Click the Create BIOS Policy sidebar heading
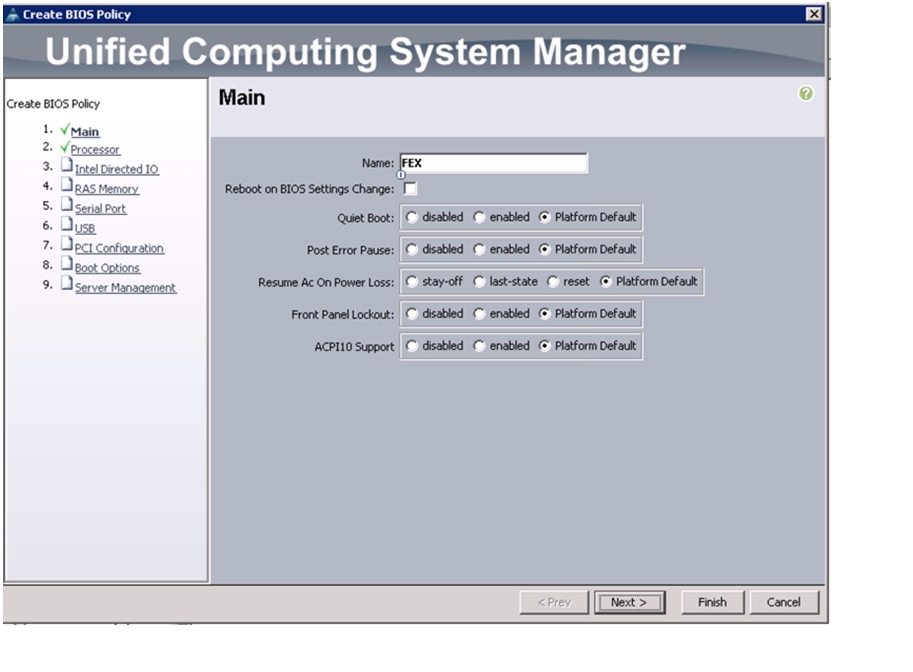 point(53,104)
